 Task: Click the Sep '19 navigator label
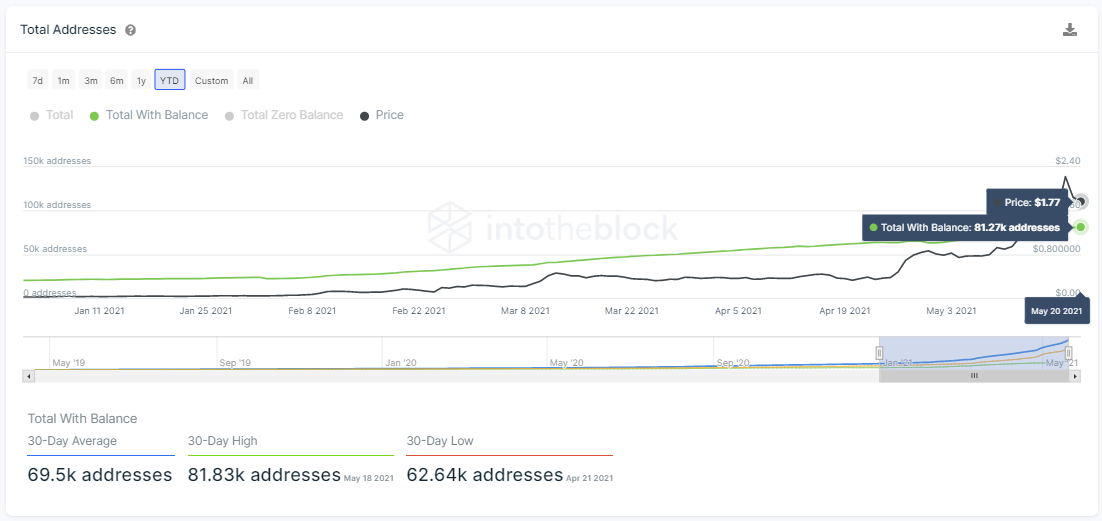coord(235,363)
